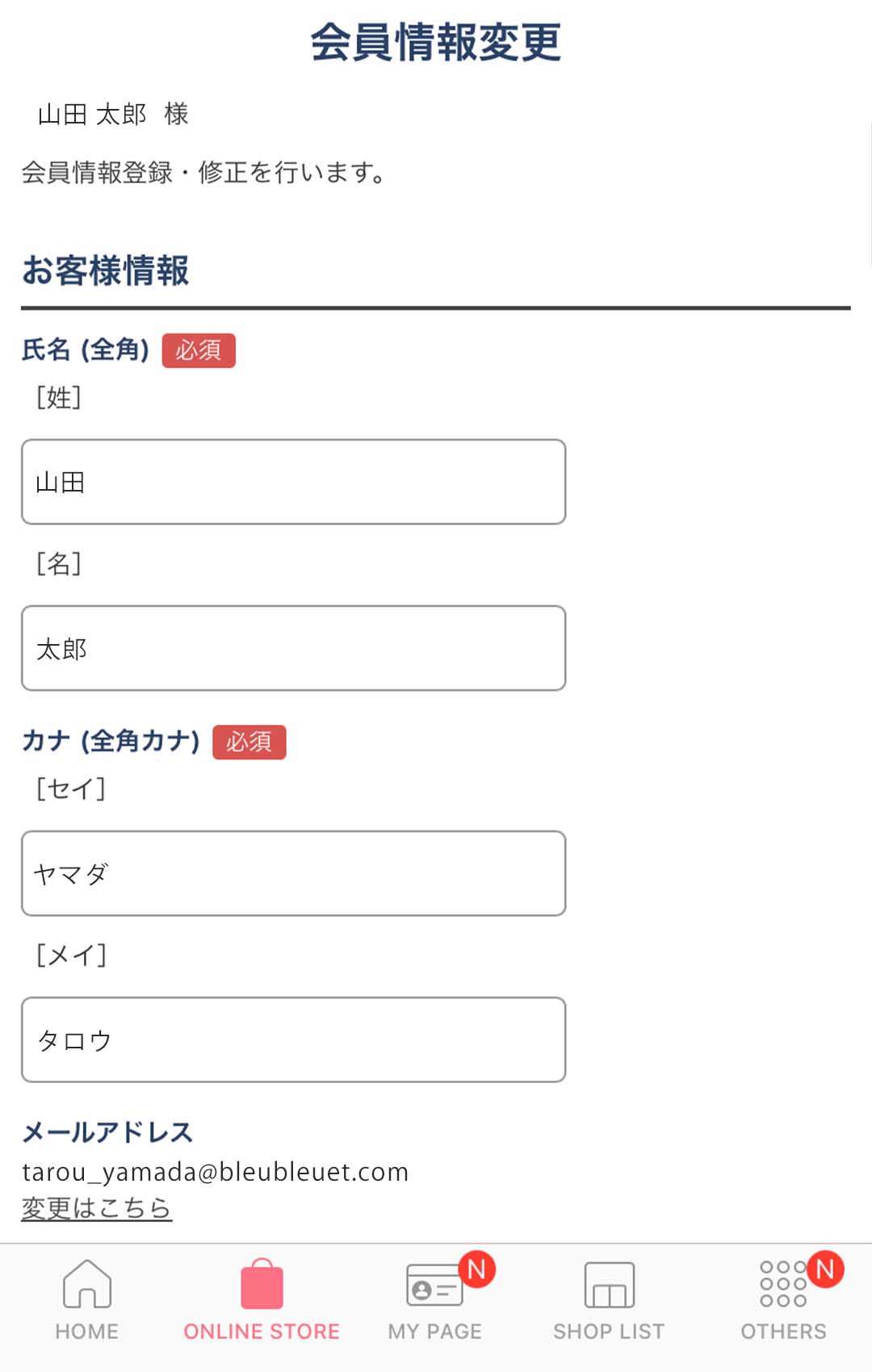
Task: Tap the OTHERS nine-dot grid icon
Action: tap(782, 1283)
